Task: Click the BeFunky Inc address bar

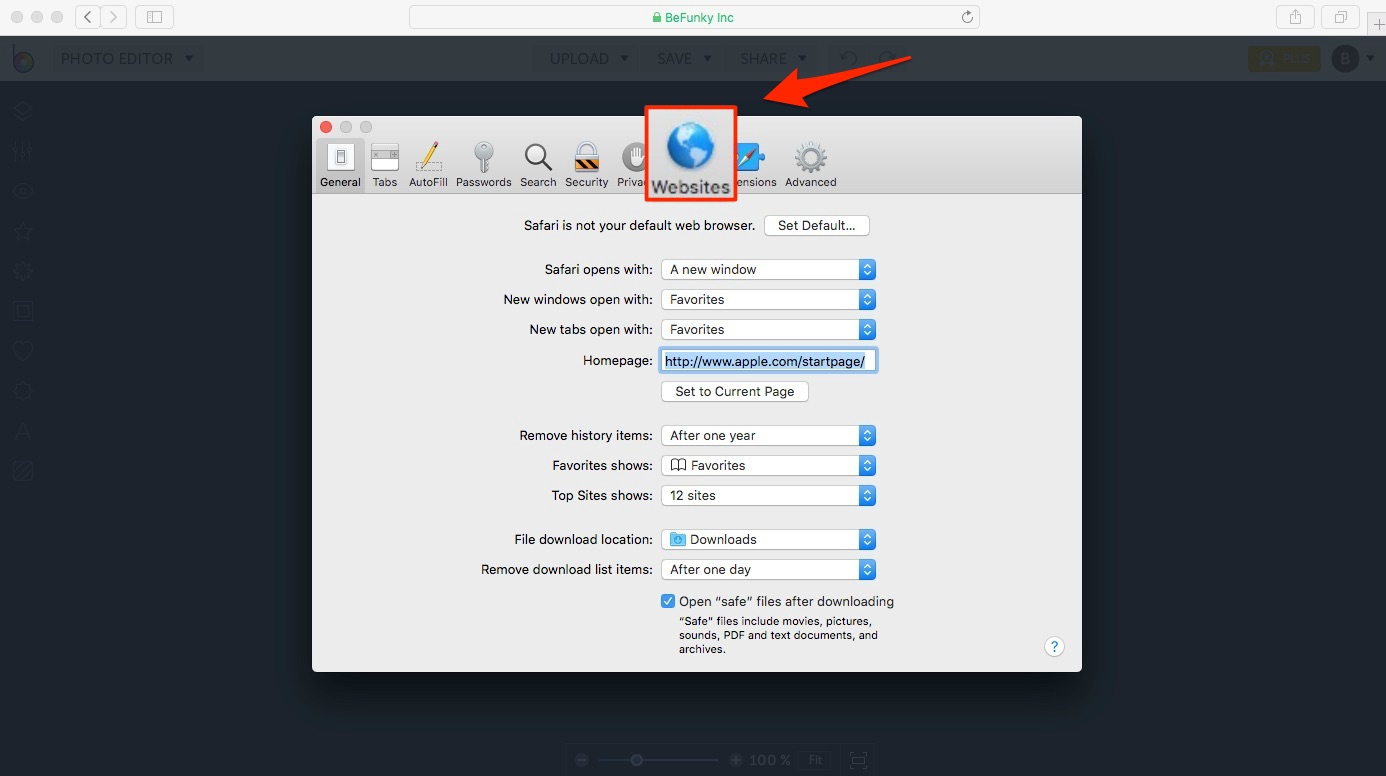Action: pyautogui.click(x=694, y=17)
